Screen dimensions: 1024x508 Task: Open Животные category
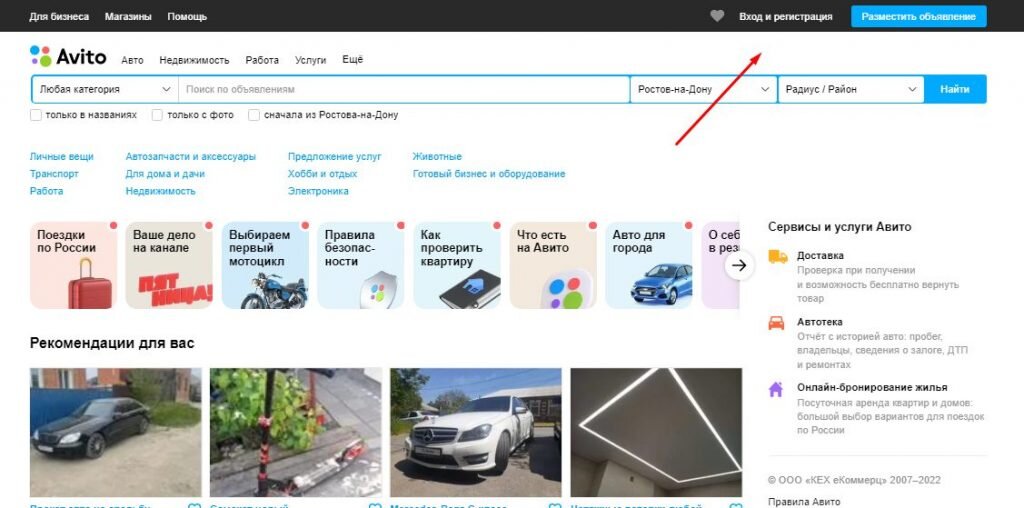pyautogui.click(x=437, y=157)
